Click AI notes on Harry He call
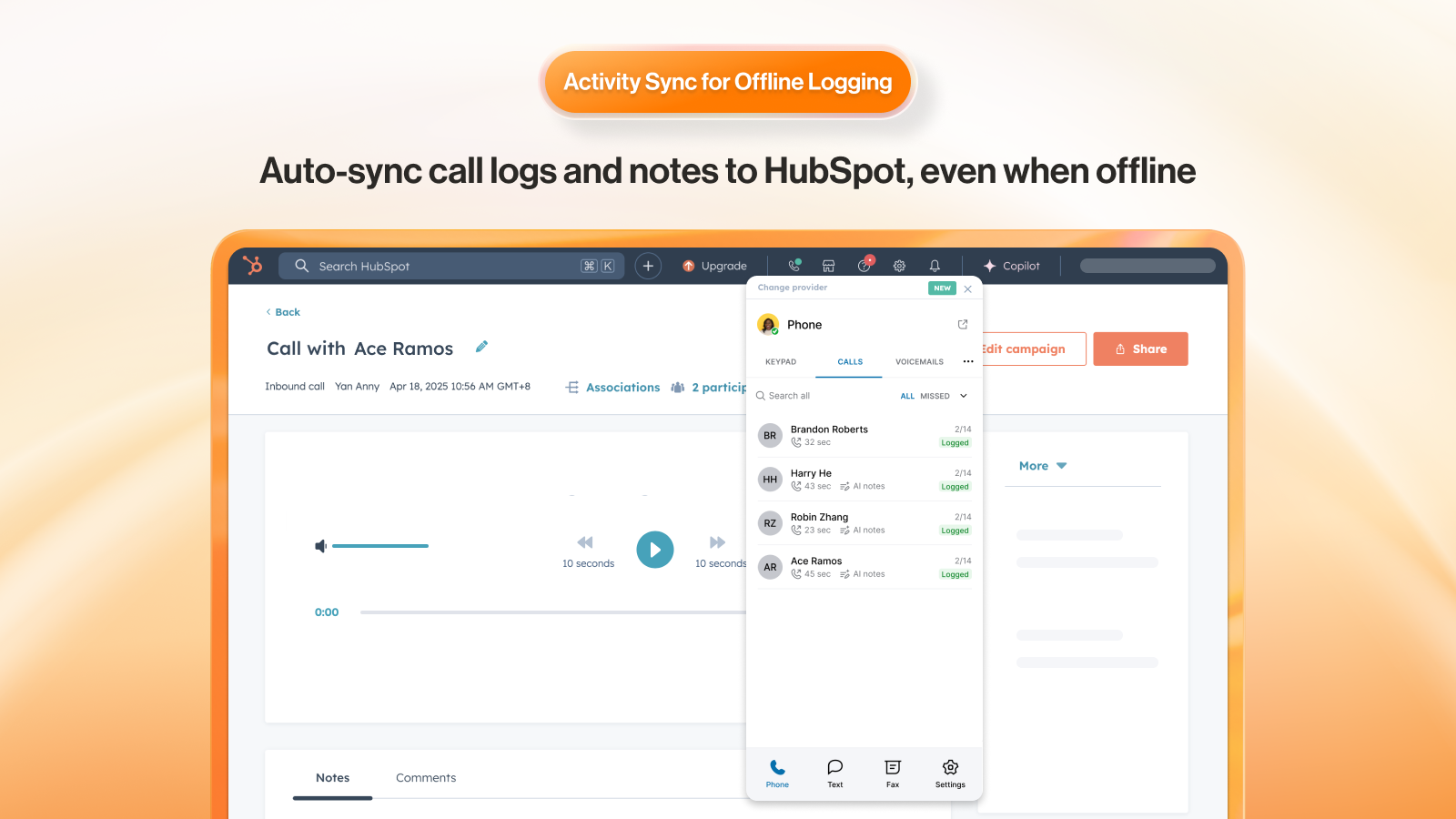The image size is (1456, 819). (863, 487)
